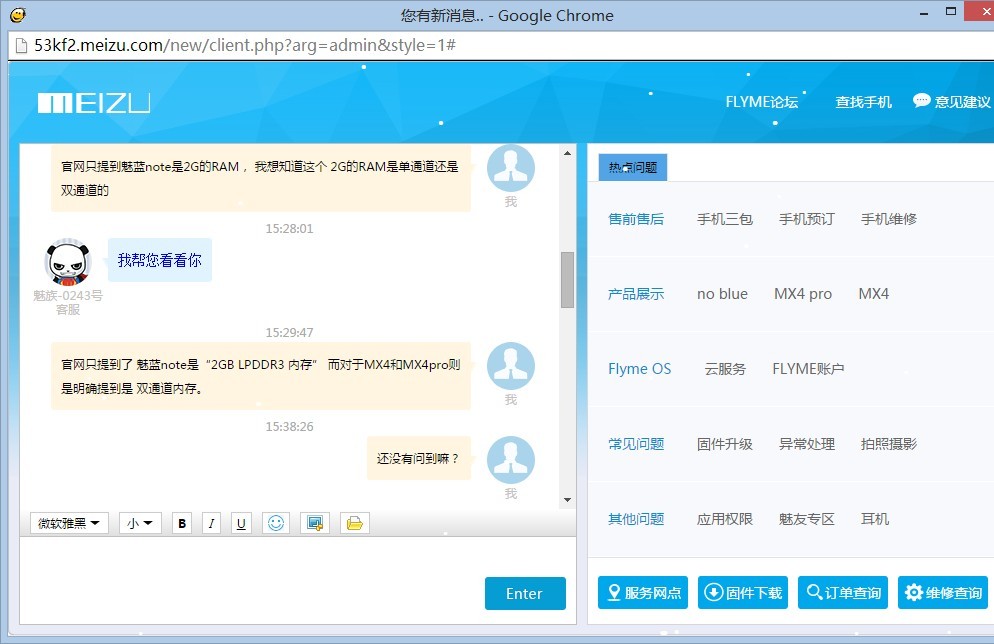Click the chat scrollbar thumb
Screen dimensions: 994x644
[x=567, y=280]
